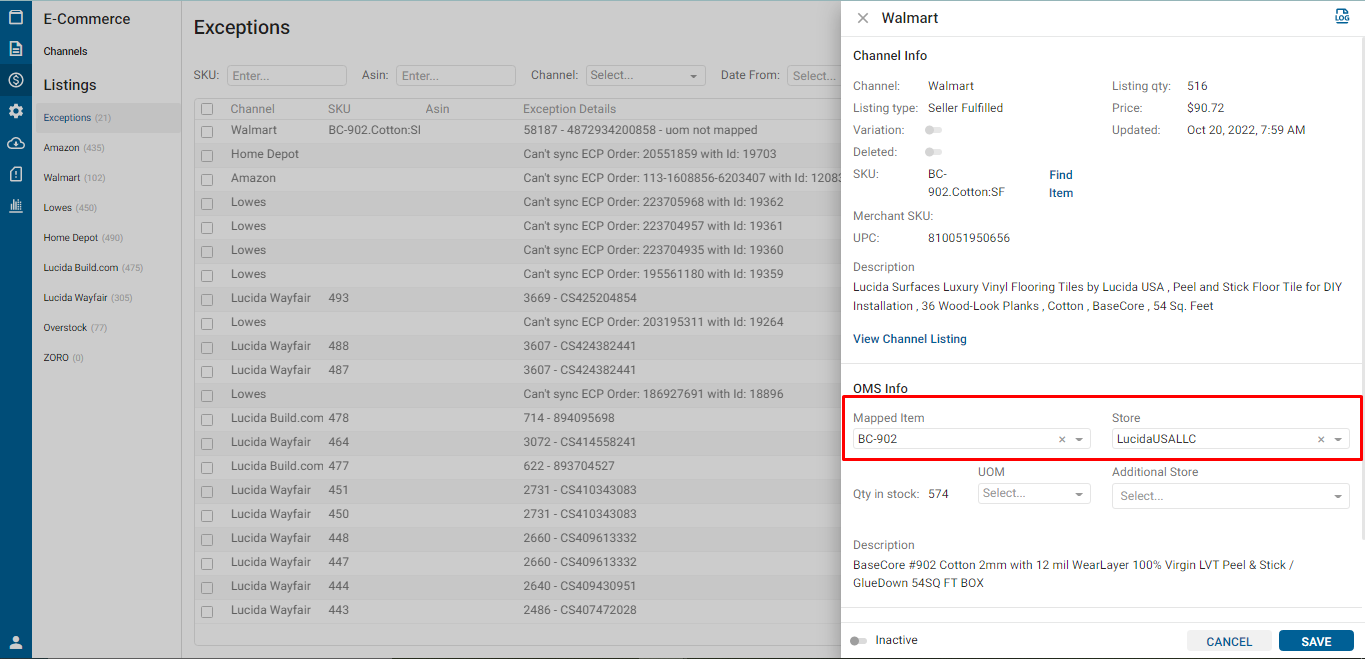
Task: Expand the Mapped Item dropdown arrow
Action: tap(1079, 439)
